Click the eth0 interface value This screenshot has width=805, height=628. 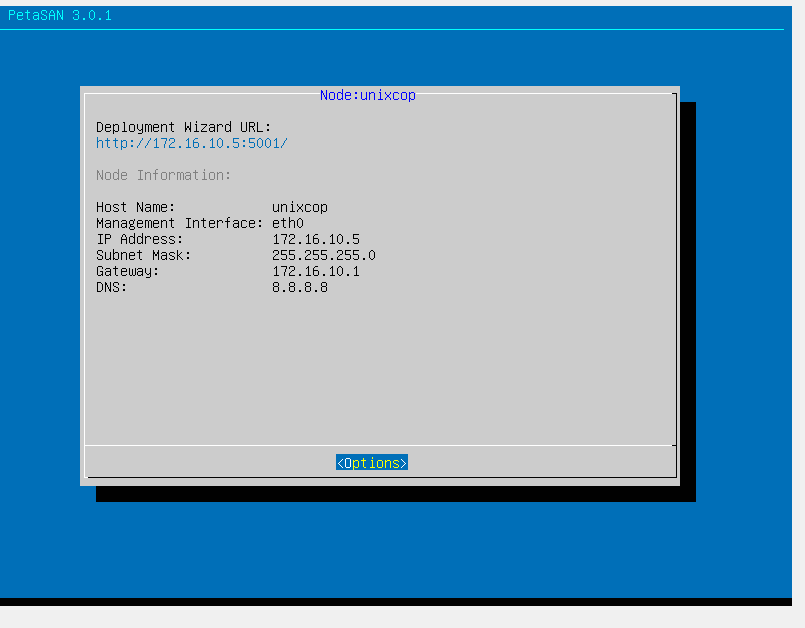[x=288, y=223]
